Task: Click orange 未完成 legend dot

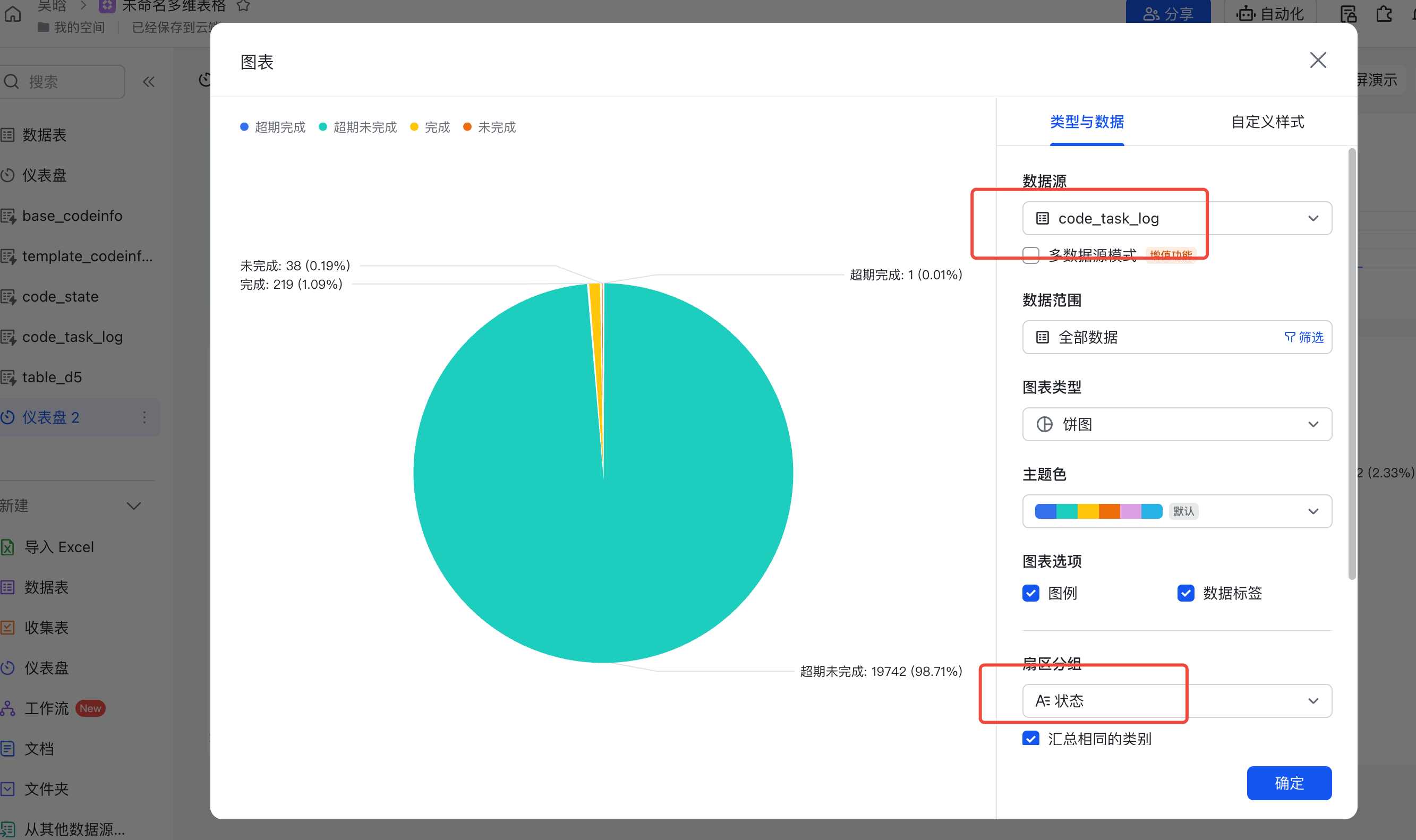Action: click(467, 127)
